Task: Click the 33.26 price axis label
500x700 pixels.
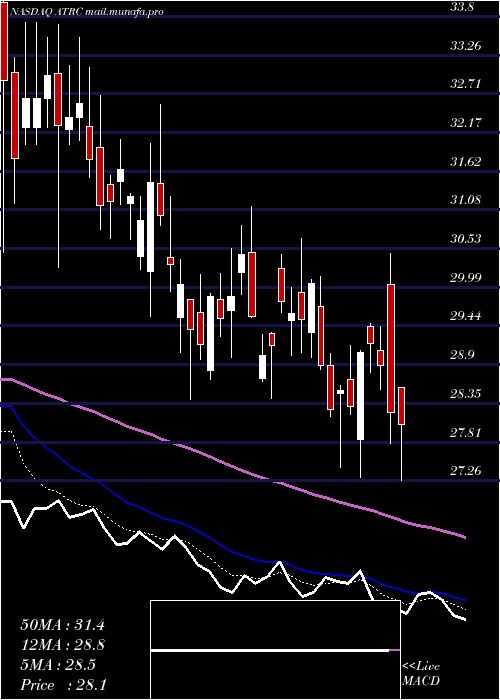Action: coord(466,45)
